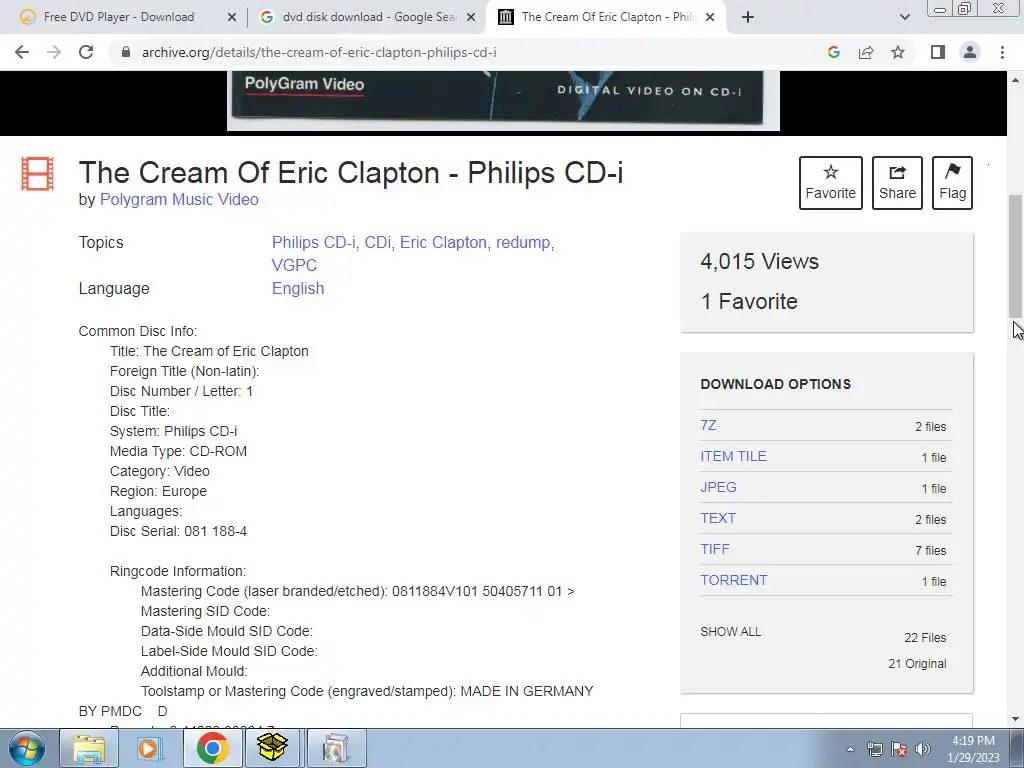Click the 4,015 Views text
The image size is (1024, 768).
(x=760, y=261)
